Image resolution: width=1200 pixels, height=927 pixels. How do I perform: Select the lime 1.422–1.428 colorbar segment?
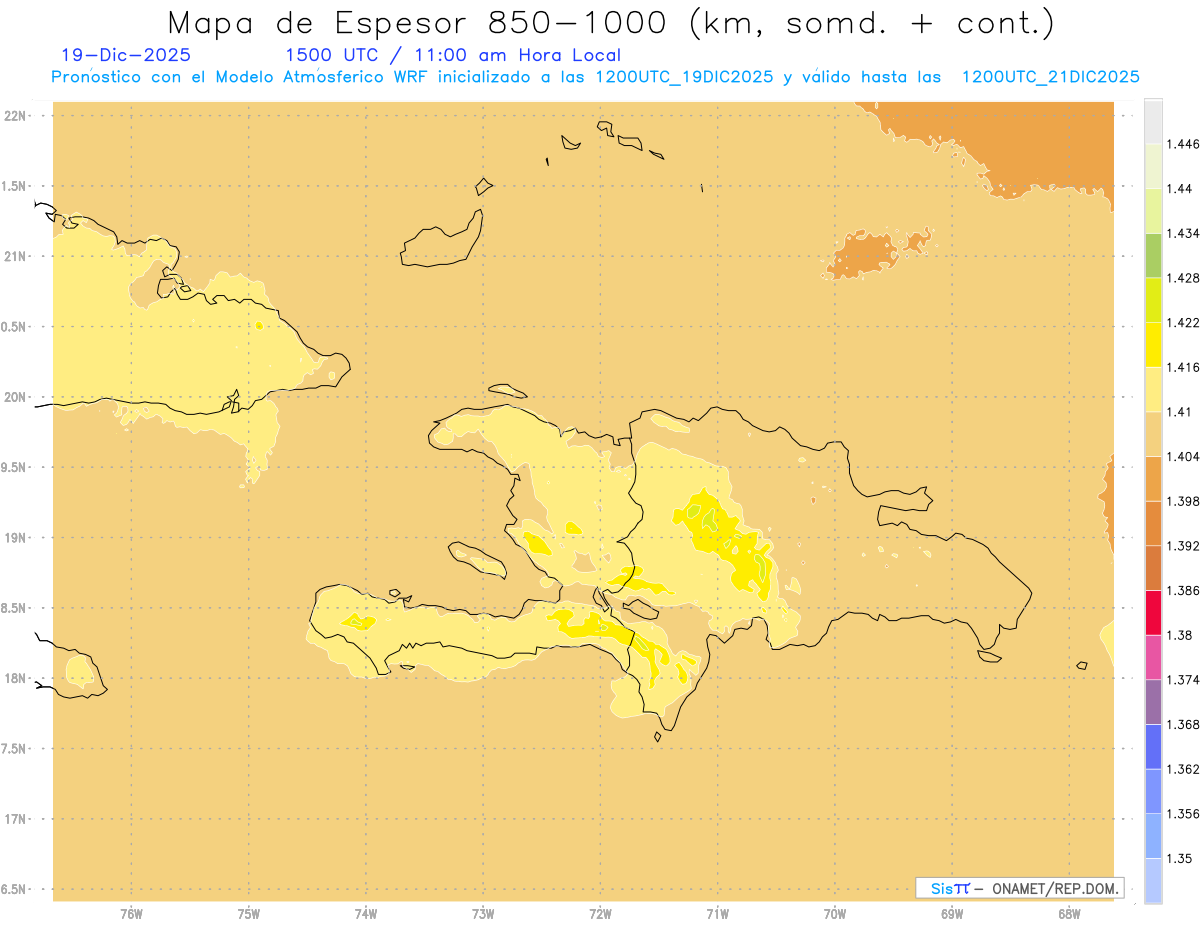pyautogui.click(x=1153, y=300)
